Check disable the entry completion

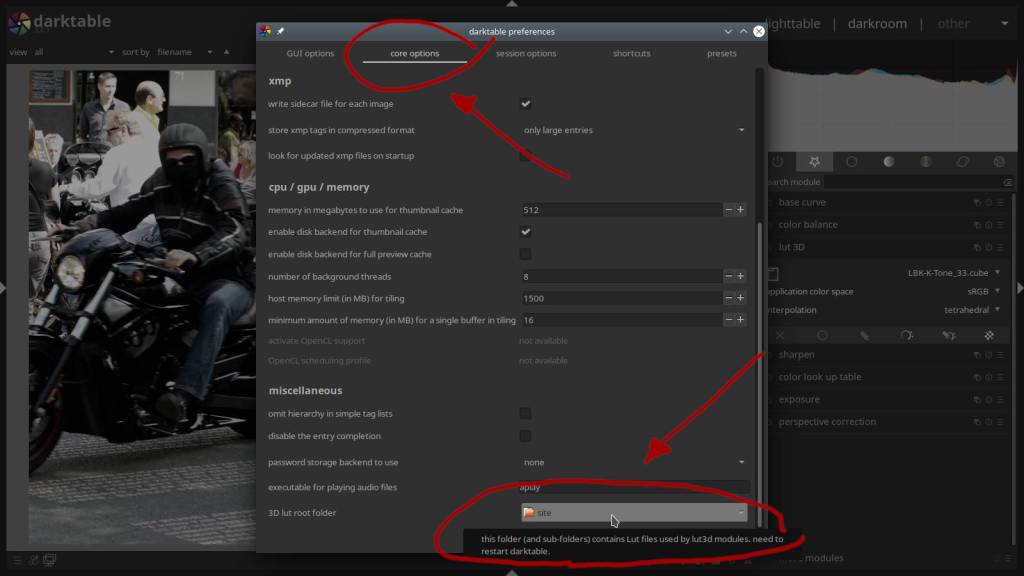[x=526, y=436]
